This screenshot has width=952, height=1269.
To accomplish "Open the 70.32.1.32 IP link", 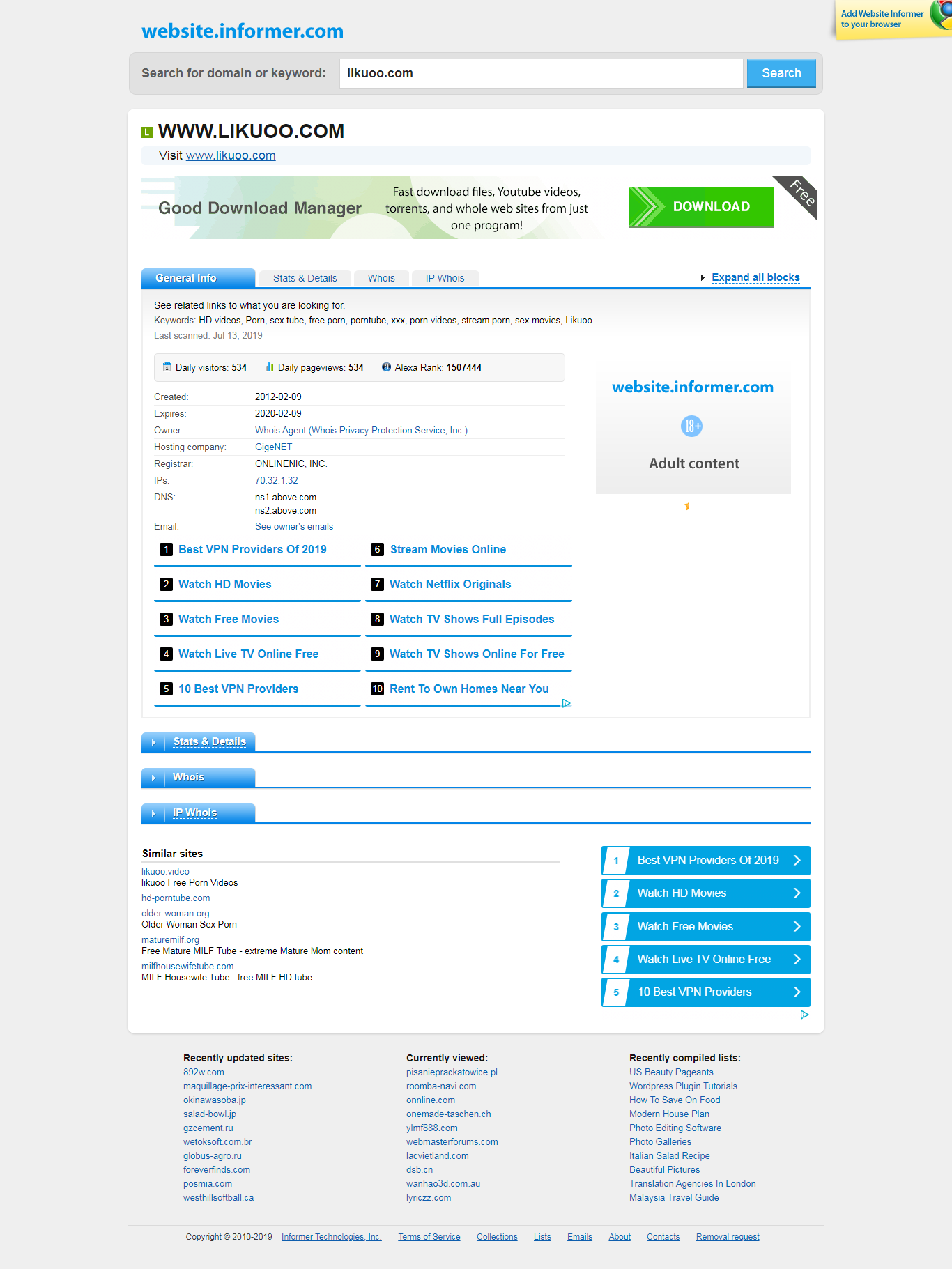I will tap(277, 481).
